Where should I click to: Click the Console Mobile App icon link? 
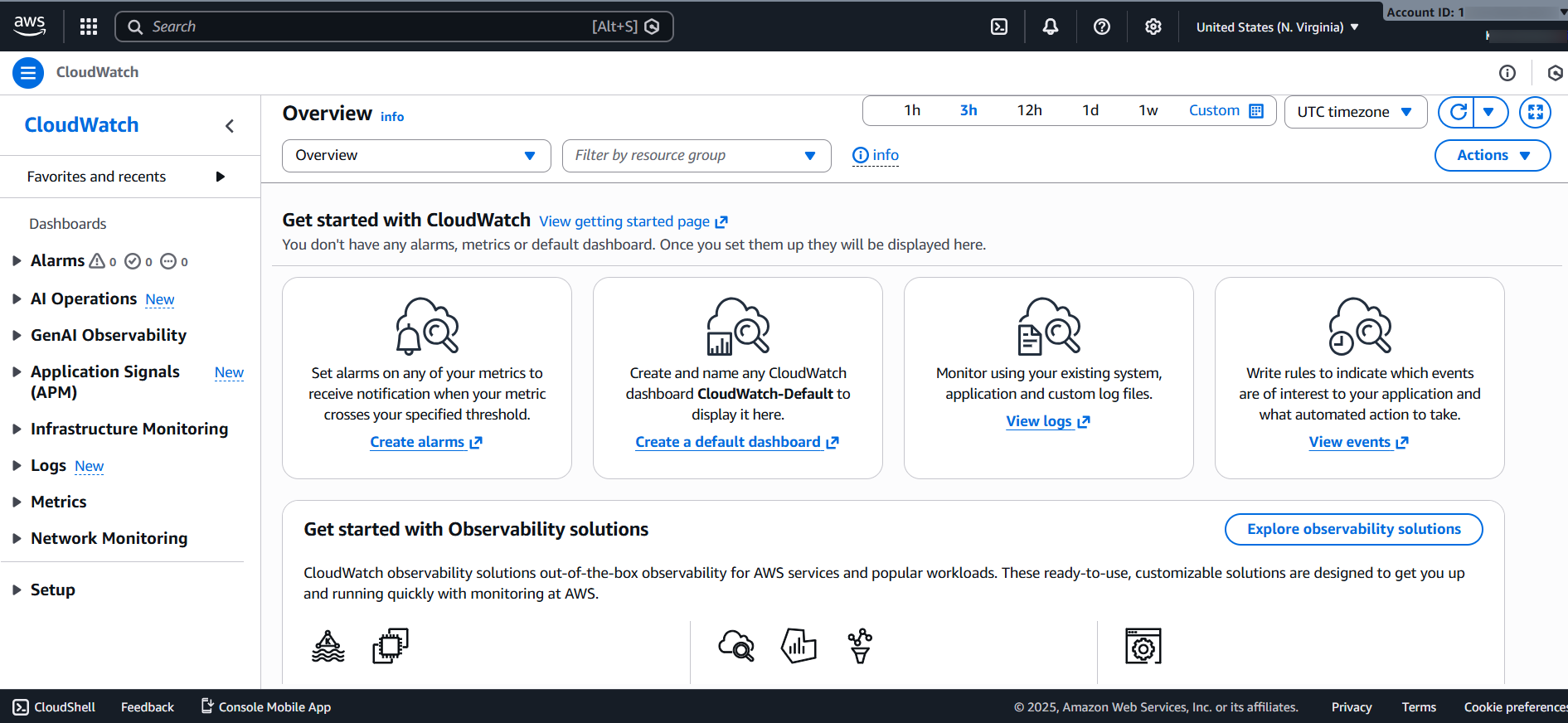tap(266, 706)
